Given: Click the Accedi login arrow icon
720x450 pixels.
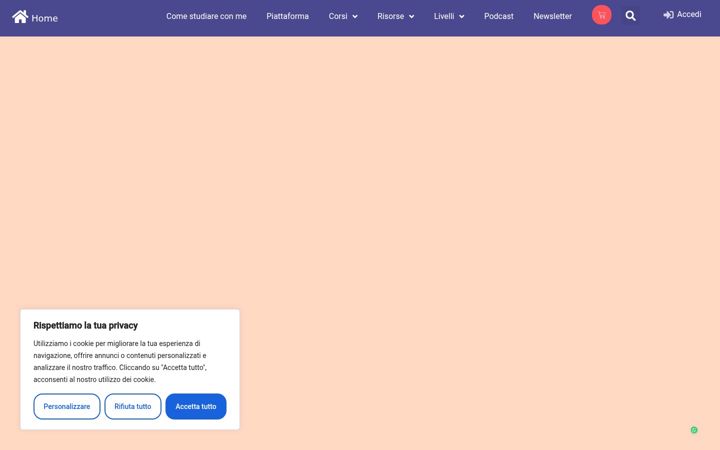Looking at the screenshot, I should [x=668, y=15].
